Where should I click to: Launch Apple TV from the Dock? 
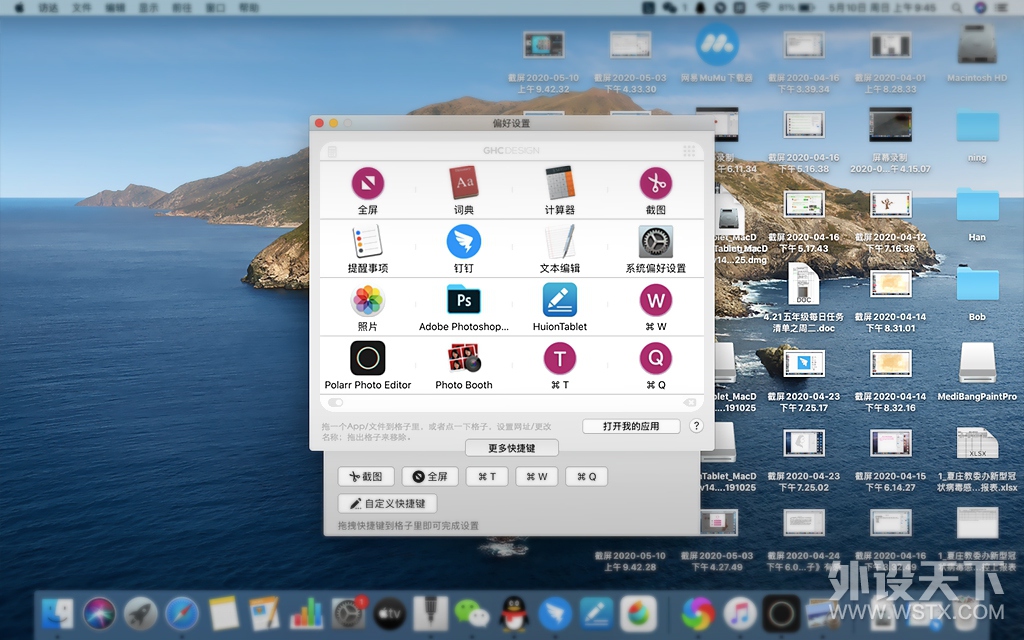click(x=389, y=614)
